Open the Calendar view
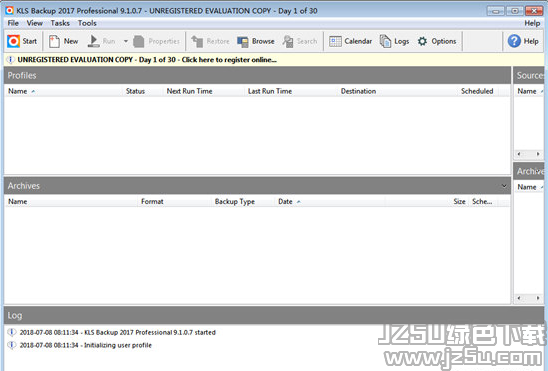This screenshot has width=548, height=371. [351, 41]
